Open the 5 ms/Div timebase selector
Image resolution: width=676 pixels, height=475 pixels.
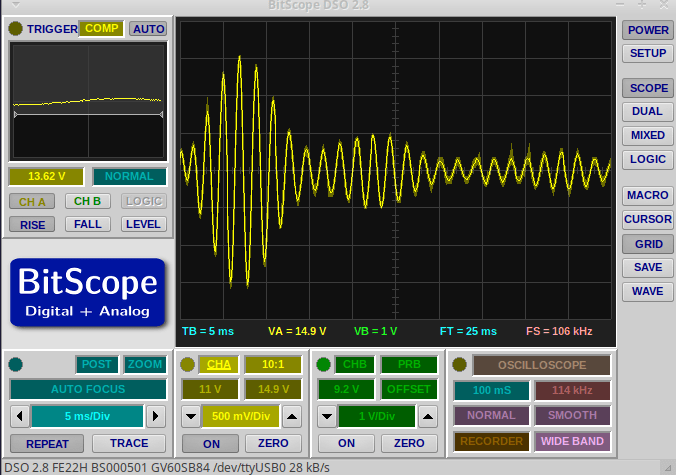87,416
